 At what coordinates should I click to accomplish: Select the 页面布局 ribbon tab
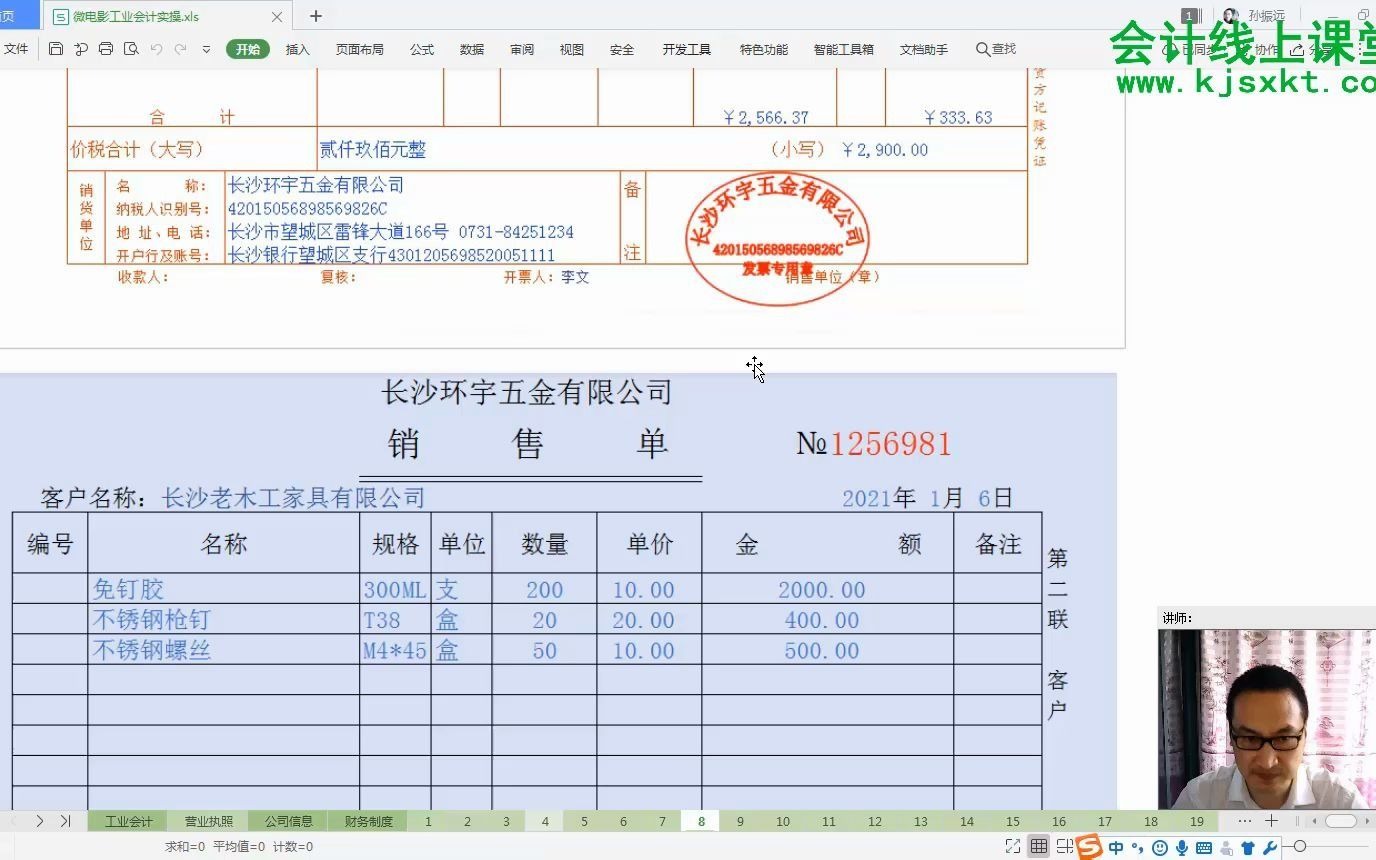coord(360,49)
